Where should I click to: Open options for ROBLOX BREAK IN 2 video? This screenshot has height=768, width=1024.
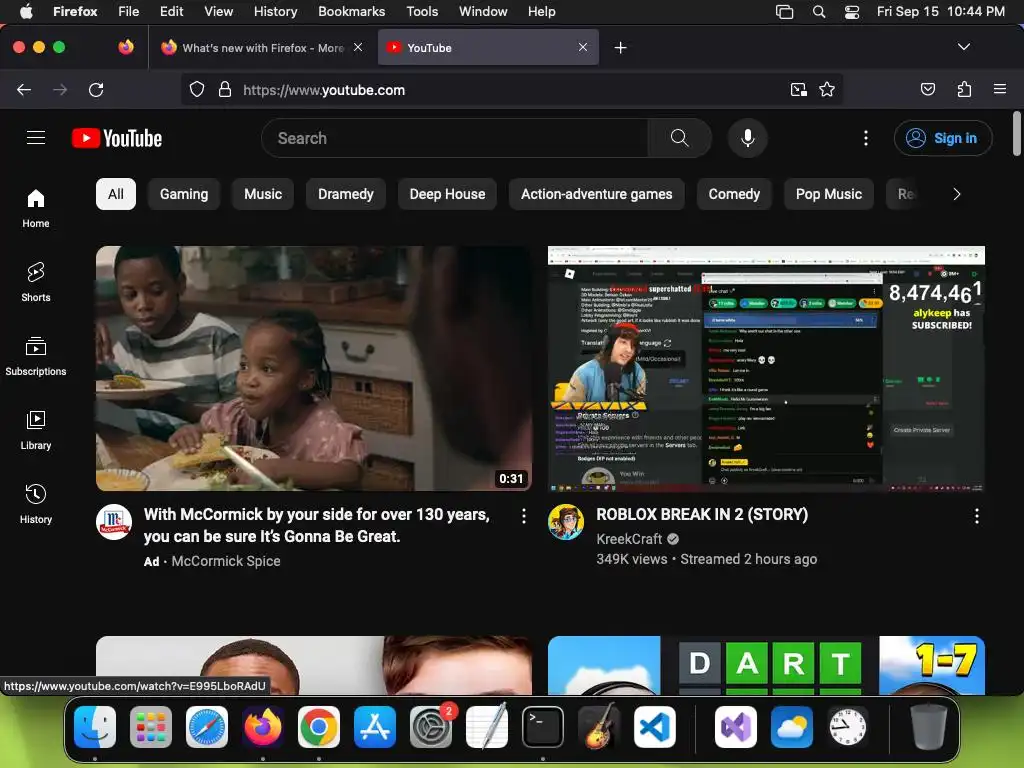976,517
